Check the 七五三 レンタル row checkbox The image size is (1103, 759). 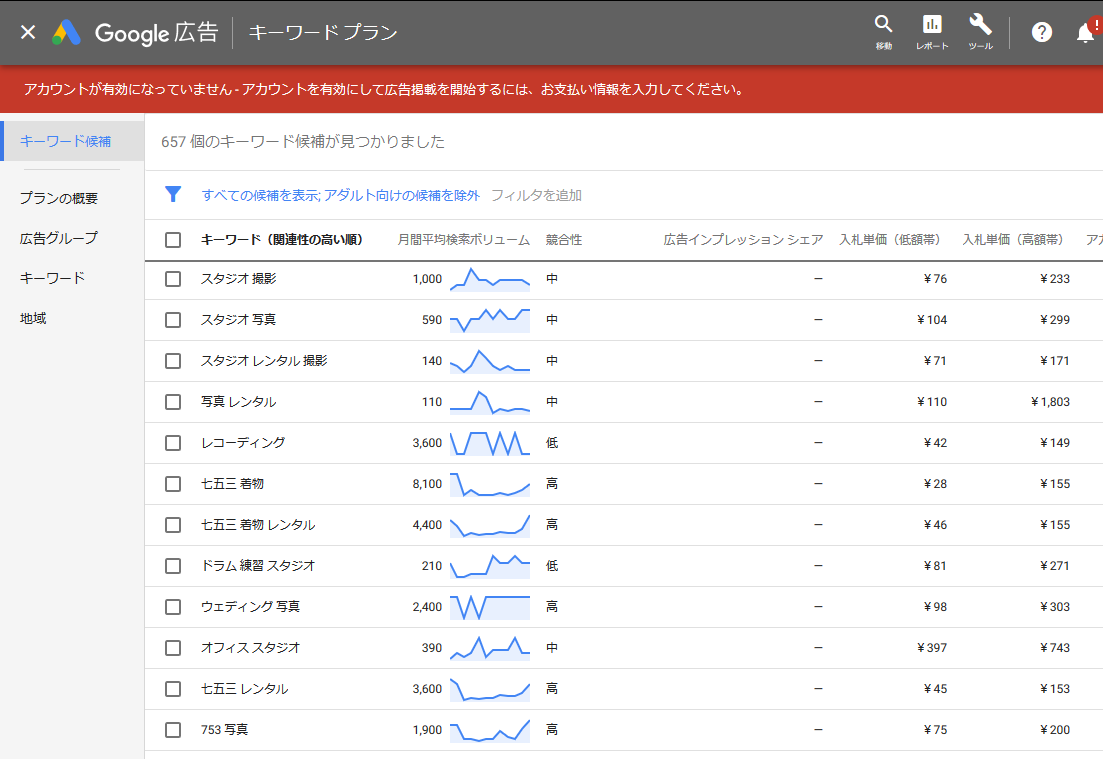tap(173, 689)
